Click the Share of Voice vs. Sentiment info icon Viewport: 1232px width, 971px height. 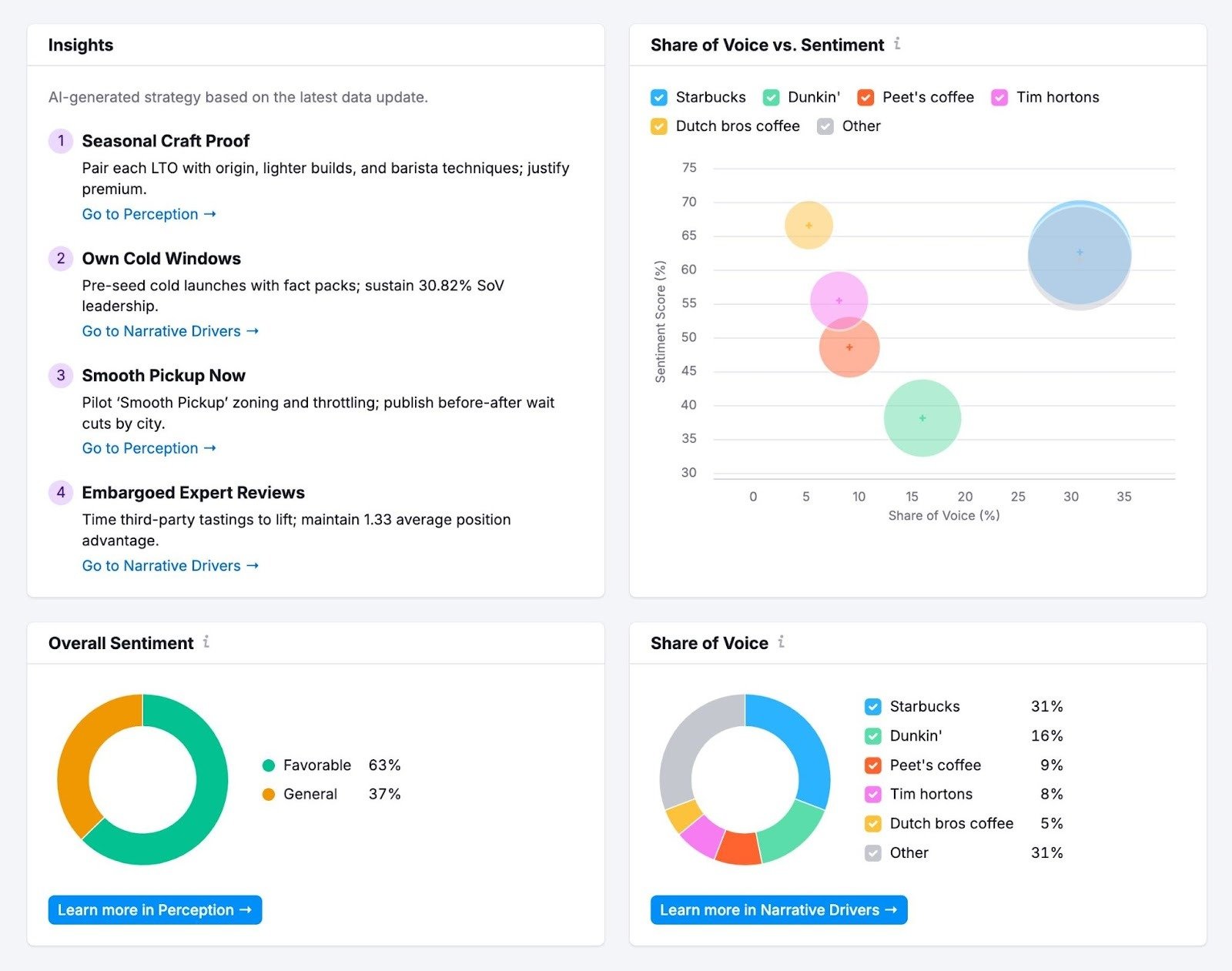point(898,45)
